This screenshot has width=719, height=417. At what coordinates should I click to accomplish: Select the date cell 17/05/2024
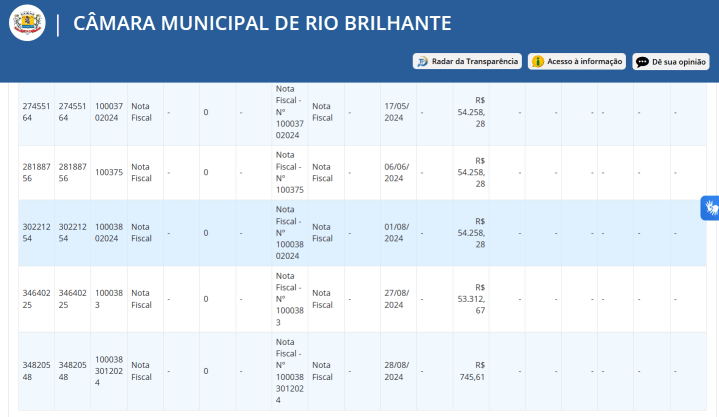pyautogui.click(x=397, y=111)
